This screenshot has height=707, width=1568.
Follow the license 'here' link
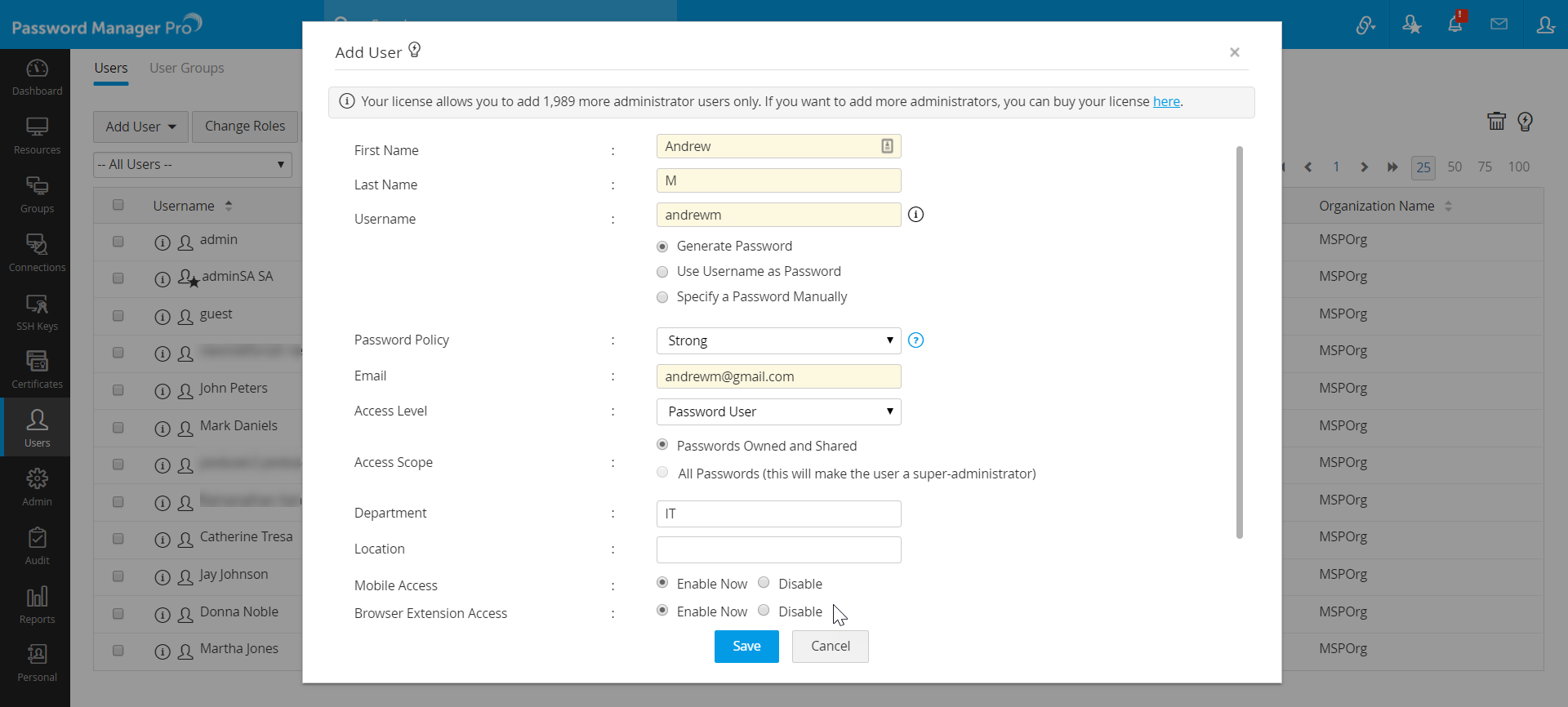click(1166, 102)
